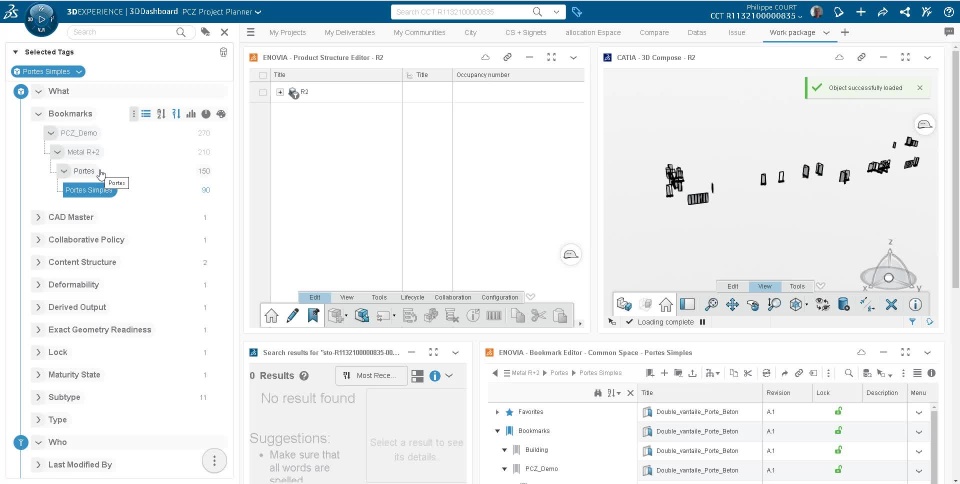Click the database cylinder icon in 3D Compose toolbar

tap(843, 304)
